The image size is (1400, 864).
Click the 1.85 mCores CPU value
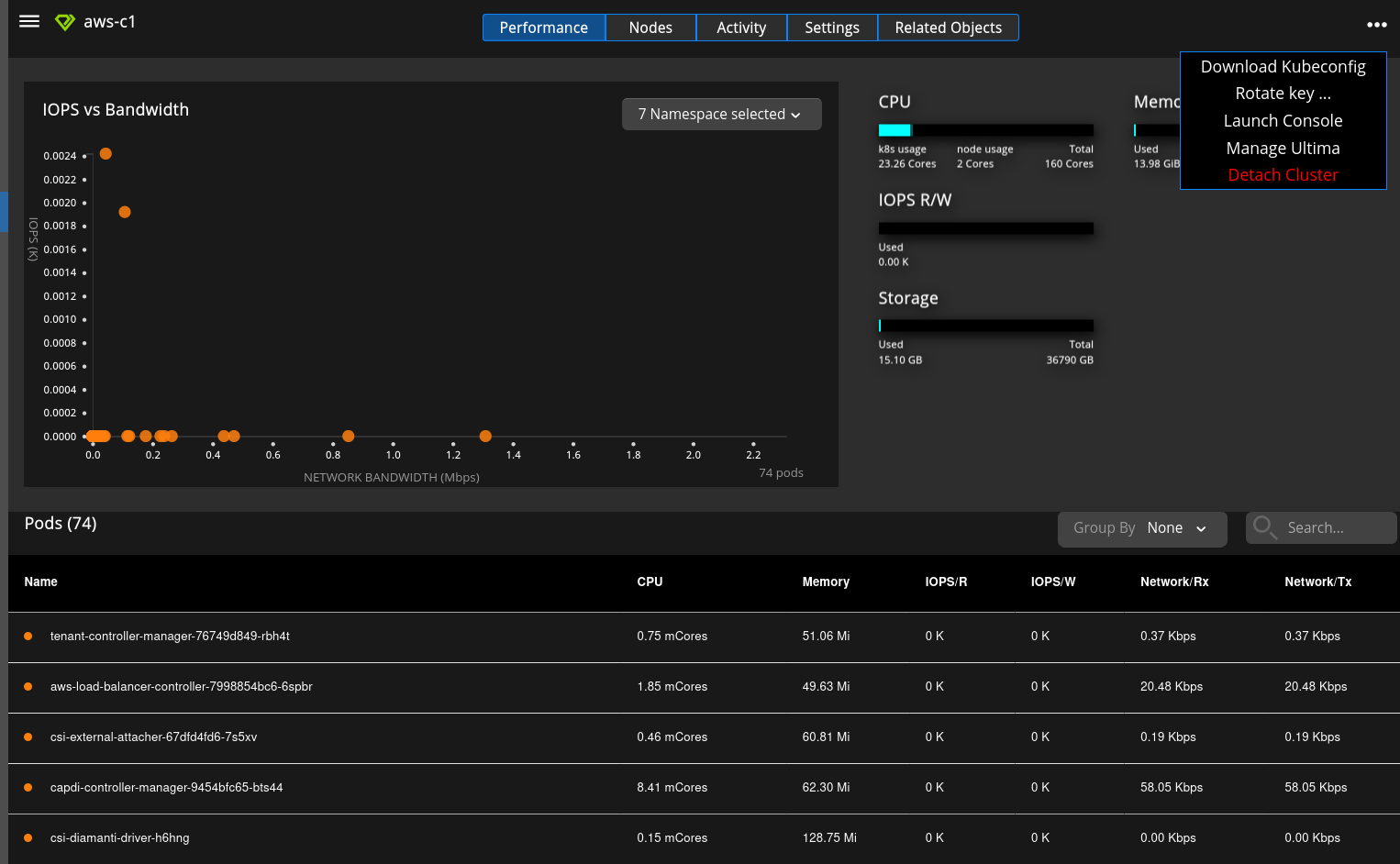coord(672,686)
